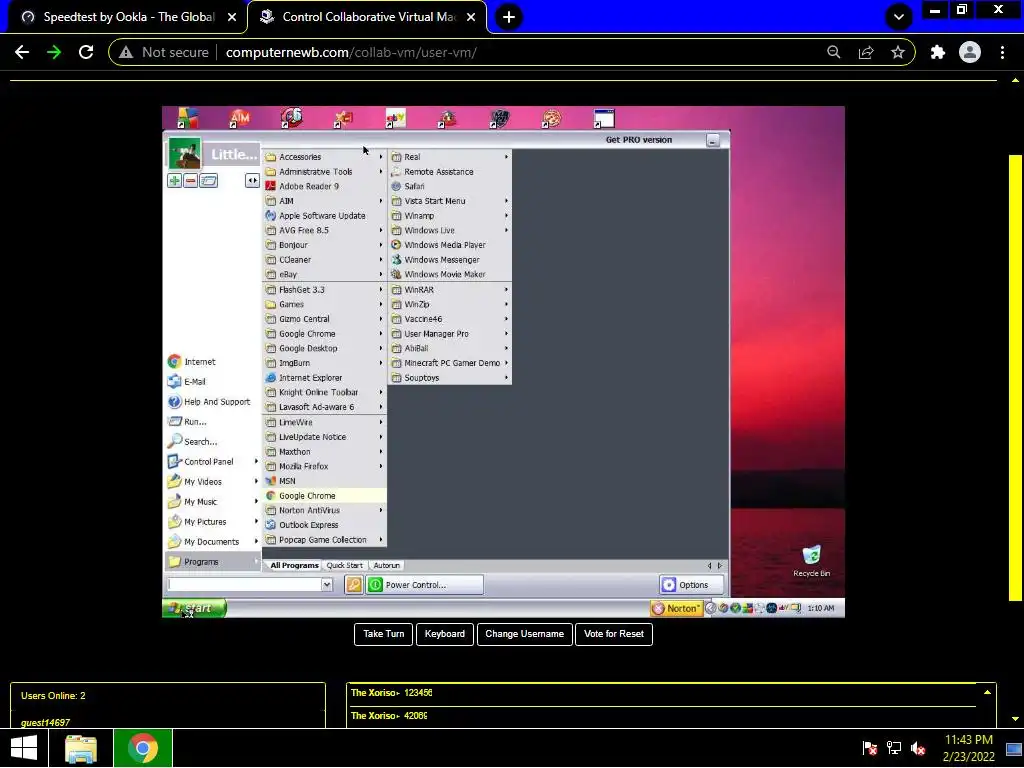Image resolution: width=1024 pixels, height=768 pixels.
Task: Open Recycle Bin on VM desktop
Action: coord(811,561)
